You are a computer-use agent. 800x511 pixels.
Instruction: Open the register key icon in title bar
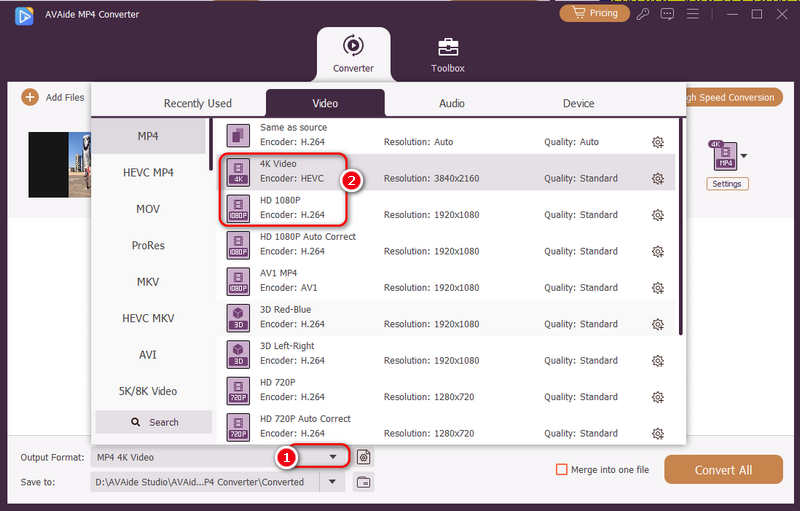pos(643,14)
